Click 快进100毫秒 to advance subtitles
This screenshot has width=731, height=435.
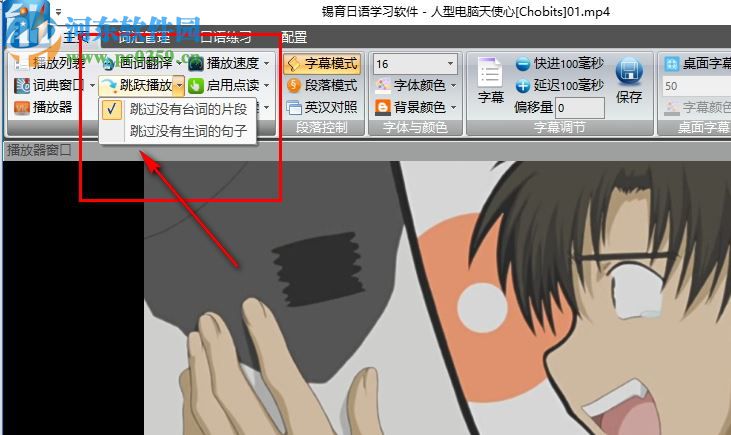[560, 63]
